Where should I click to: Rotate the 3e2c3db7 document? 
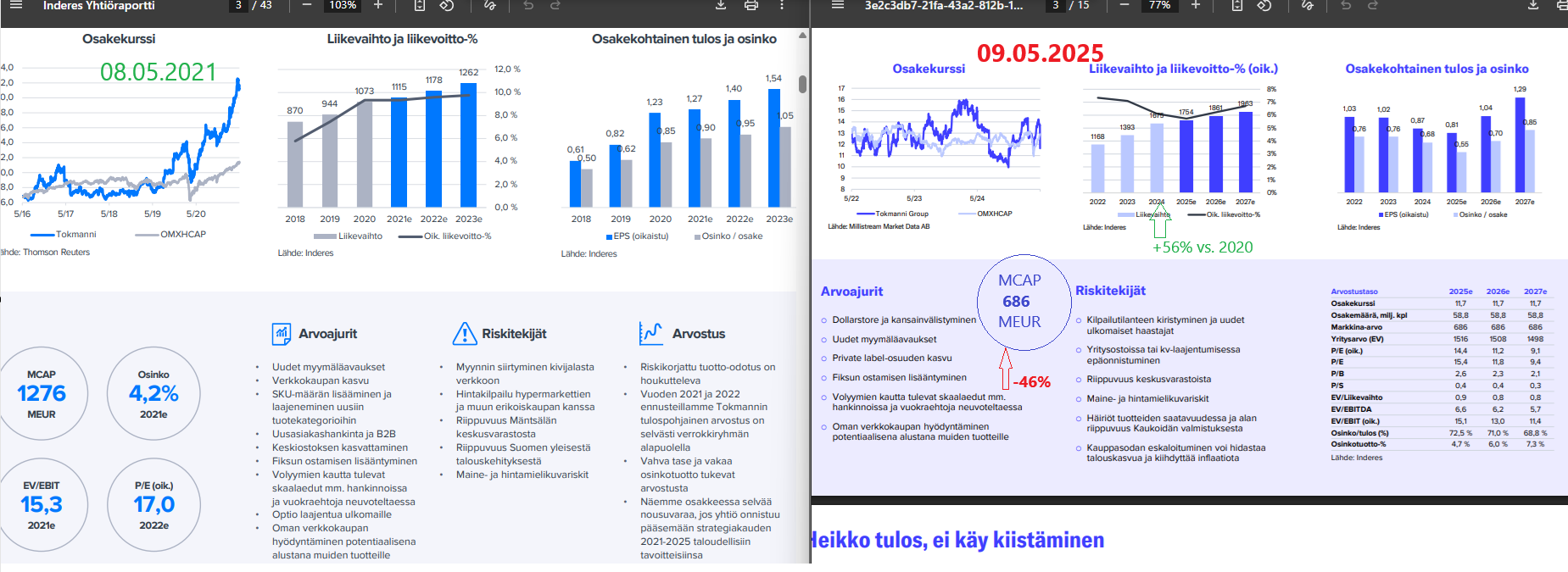[1264, 5]
